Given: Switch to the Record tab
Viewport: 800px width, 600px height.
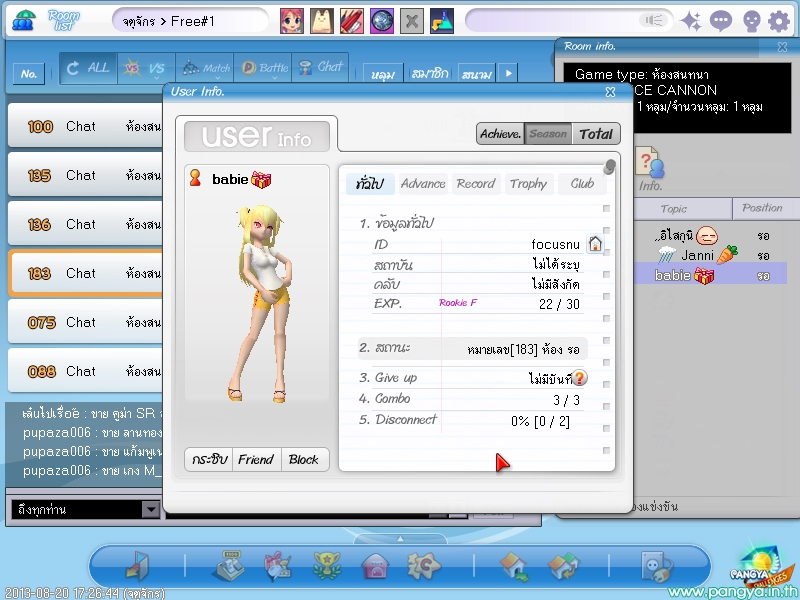Looking at the screenshot, I should (476, 184).
